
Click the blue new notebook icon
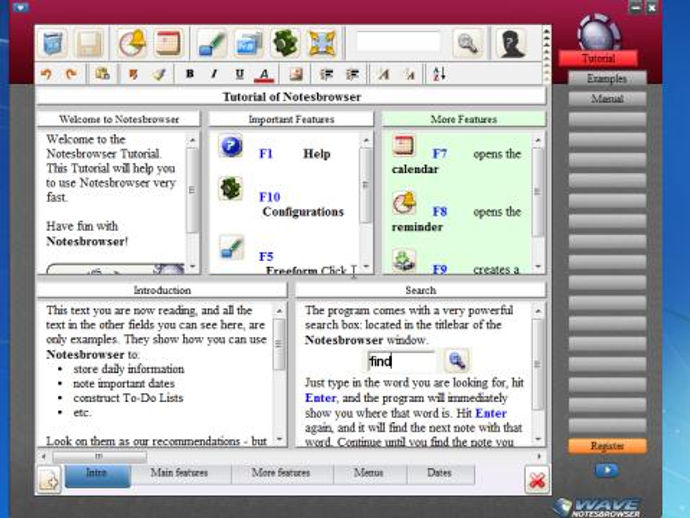point(53,43)
